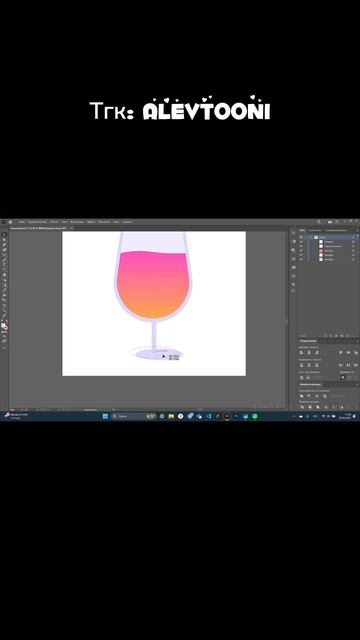Collapse the highlighted top layer's disclosure arrow
Screen dimensions: 360x640
click(312, 237)
